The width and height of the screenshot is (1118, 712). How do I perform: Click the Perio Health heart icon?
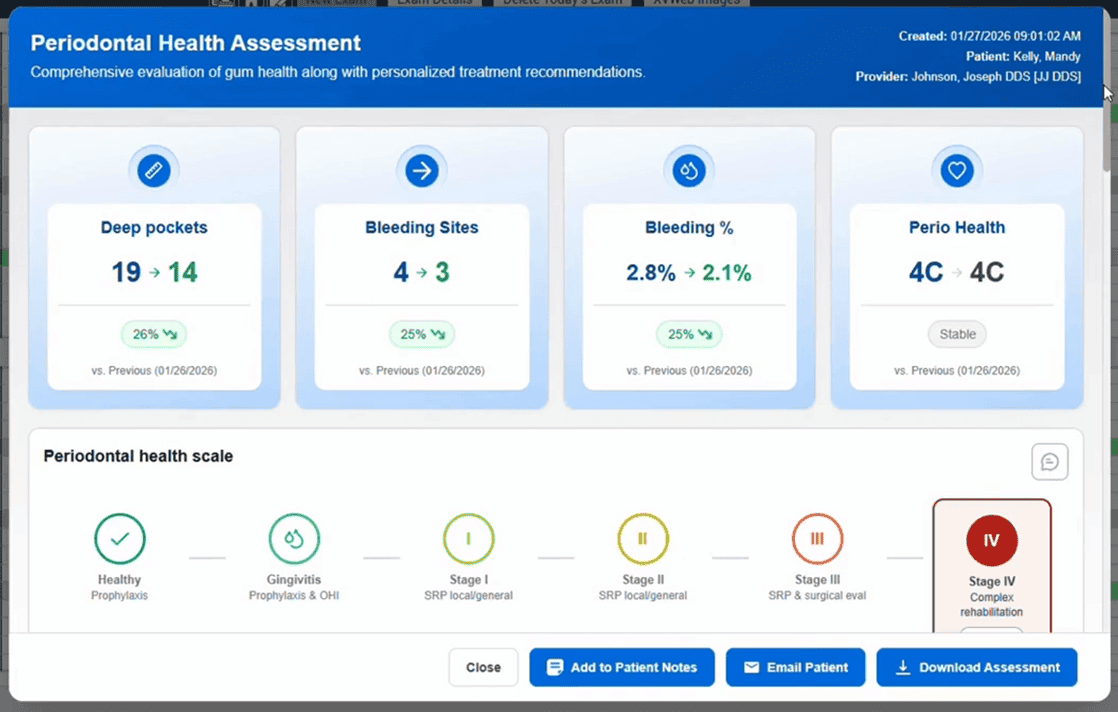click(x=957, y=171)
